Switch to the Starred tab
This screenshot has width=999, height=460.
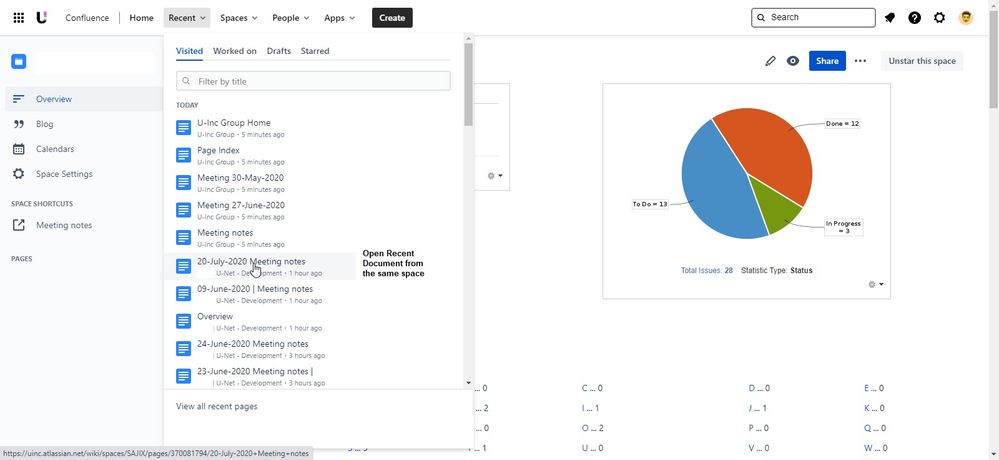[x=315, y=51]
